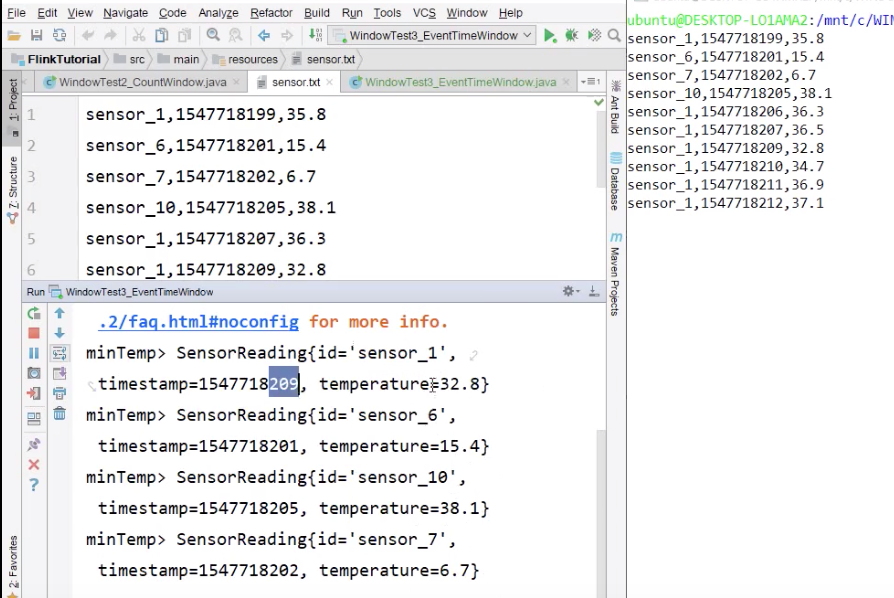Screen dimensions: 894x598
Task: Switch to the WindowTest3_EventTimeWindow.java tab
Action: pyautogui.click(x=460, y=82)
